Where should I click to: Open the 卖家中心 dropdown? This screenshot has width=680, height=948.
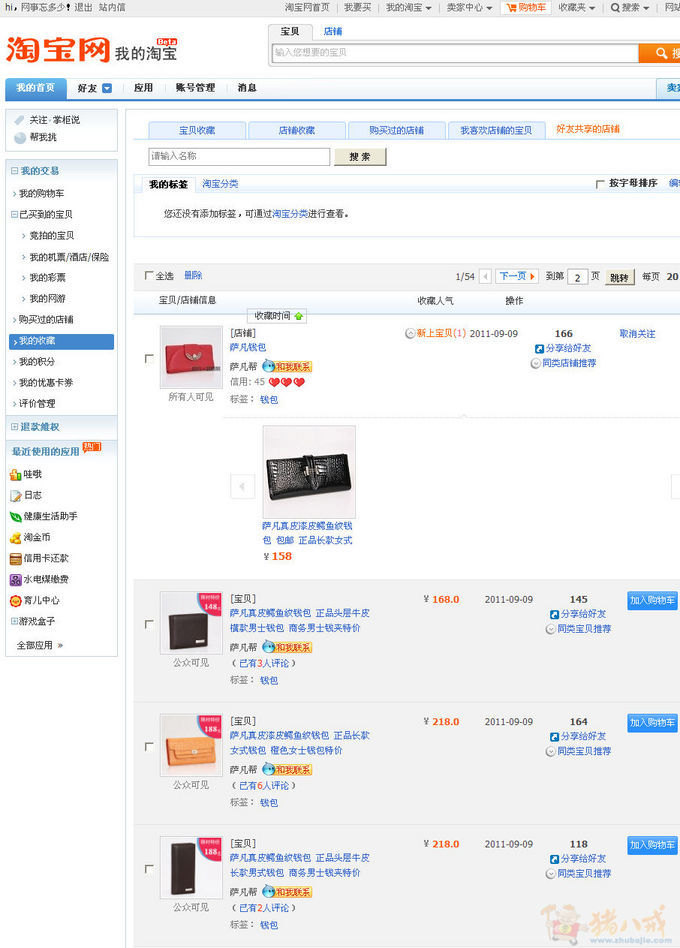(x=470, y=7)
